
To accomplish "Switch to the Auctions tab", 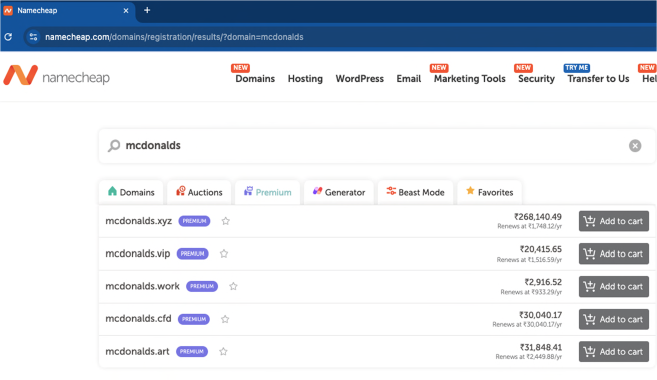I will click(x=199, y=192).
